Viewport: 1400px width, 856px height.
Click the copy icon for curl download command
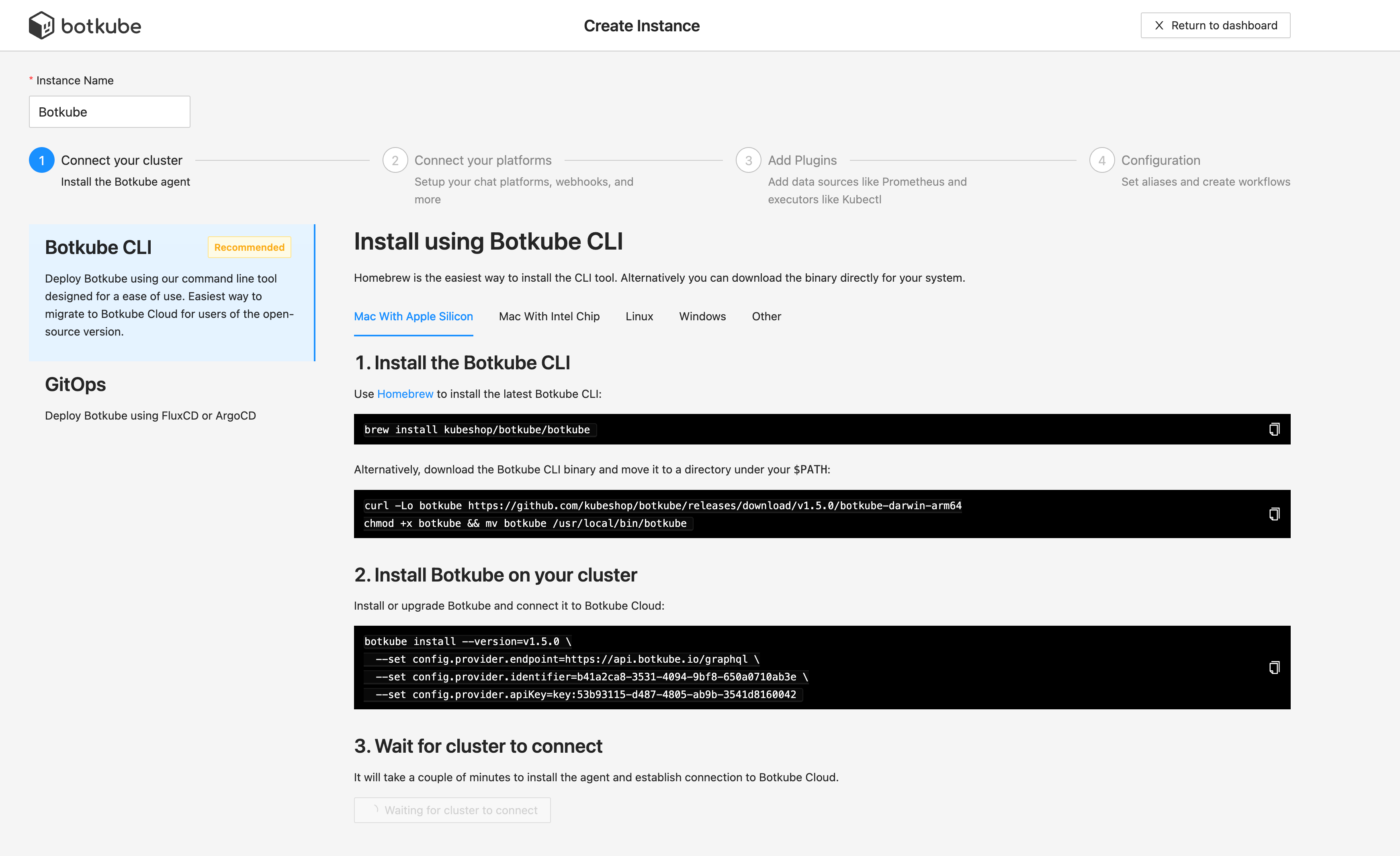pyautogui.click(x=1273, y=514)
